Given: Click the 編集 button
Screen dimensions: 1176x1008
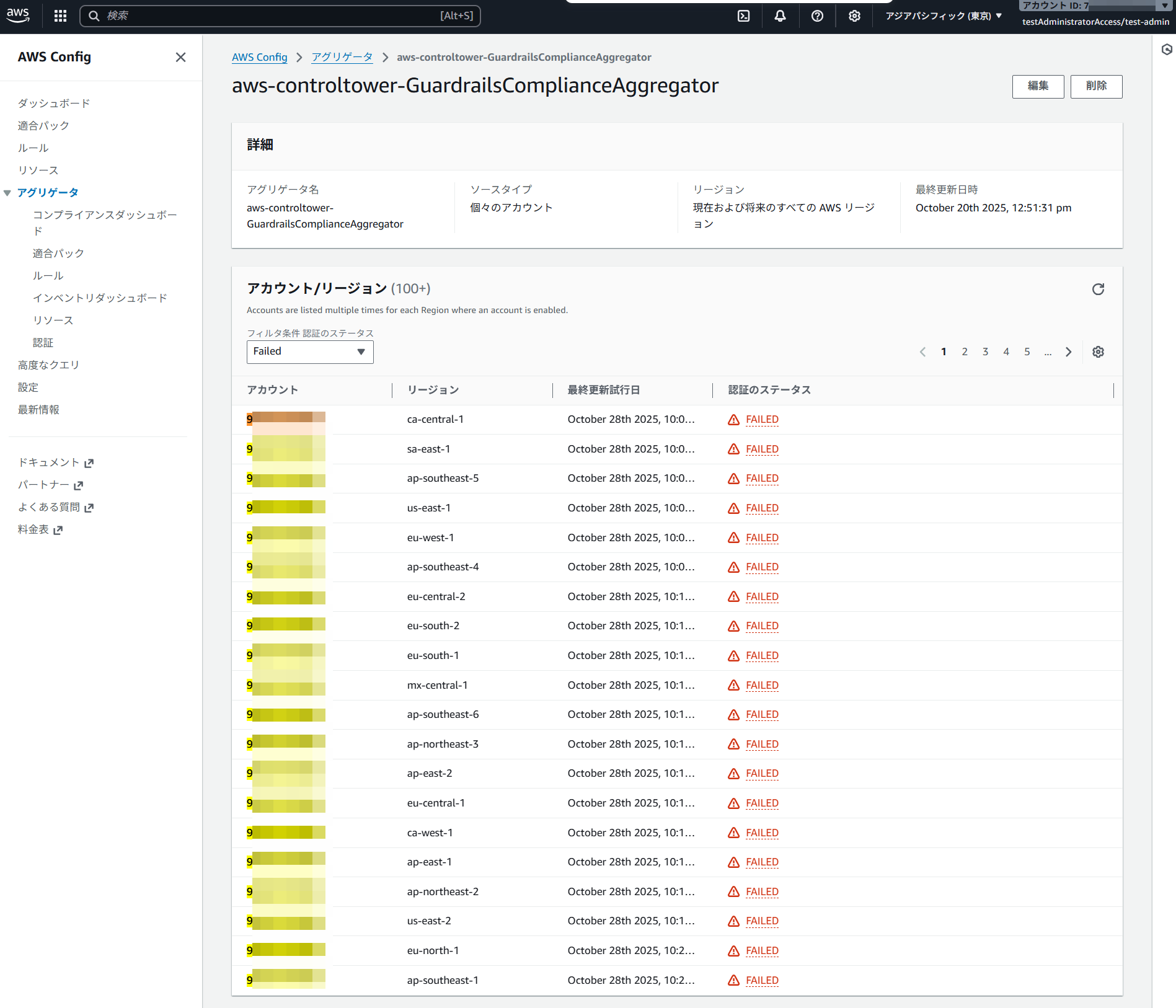Looking at the screenshot, I should [1038, 86].
